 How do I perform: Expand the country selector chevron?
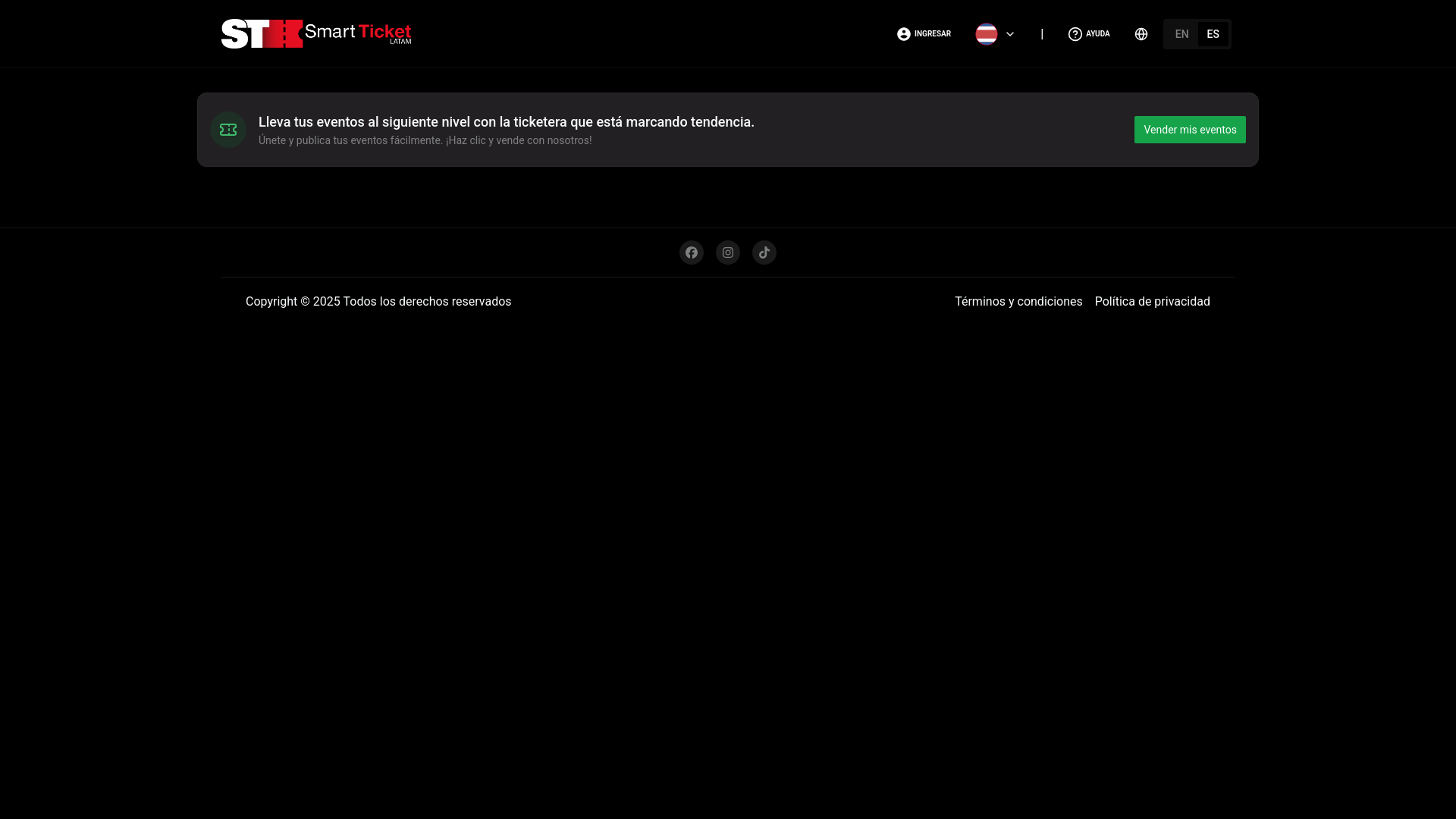coord(1010,34)
